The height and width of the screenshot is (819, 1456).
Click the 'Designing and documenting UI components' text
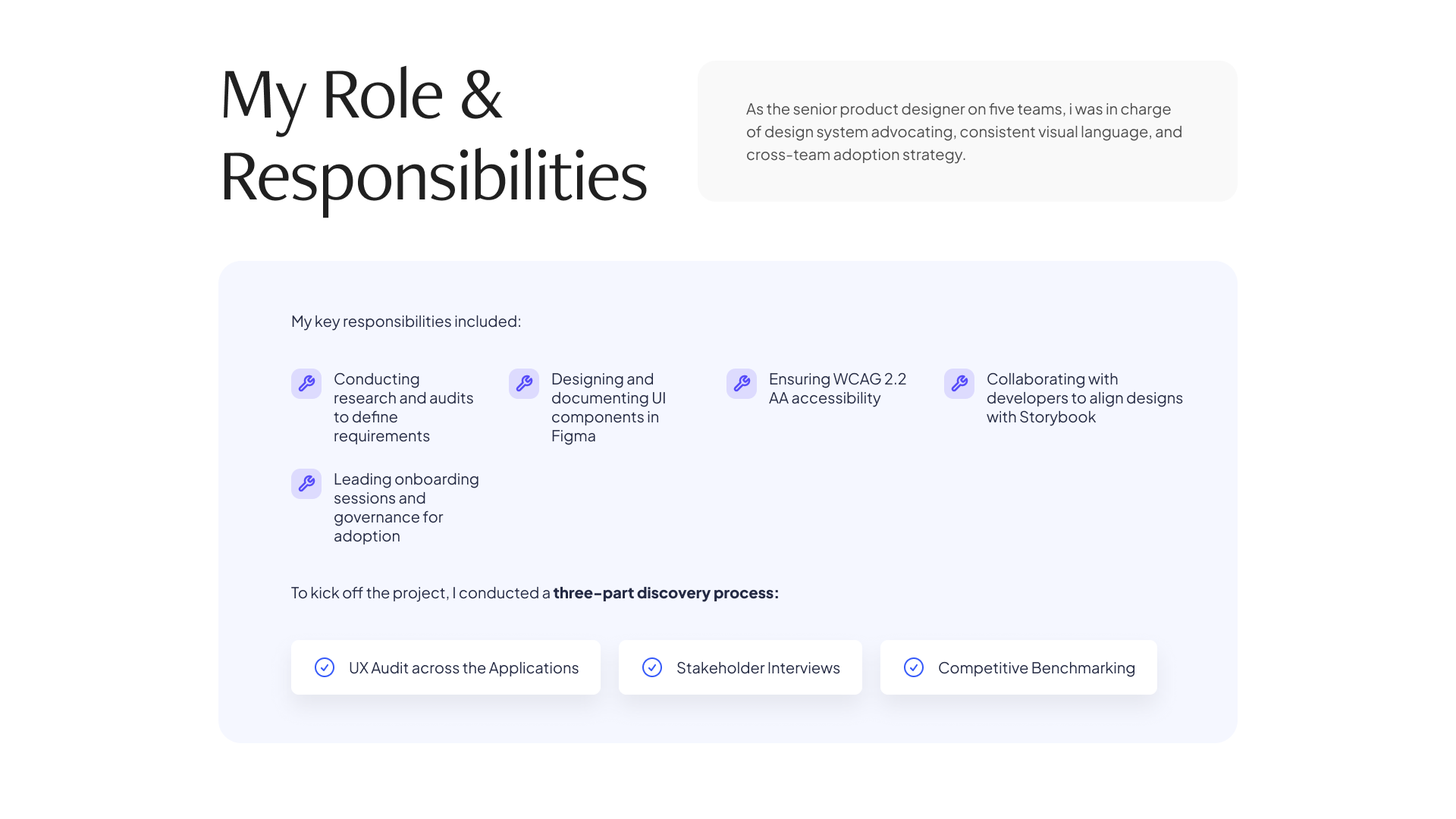pyautogui.click(x=608, y=407)
